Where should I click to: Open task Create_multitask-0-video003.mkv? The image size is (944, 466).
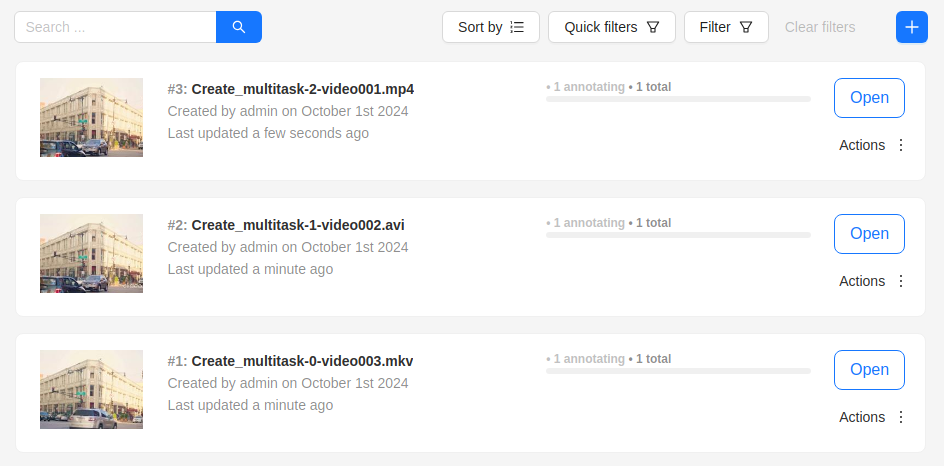(868, 370)
